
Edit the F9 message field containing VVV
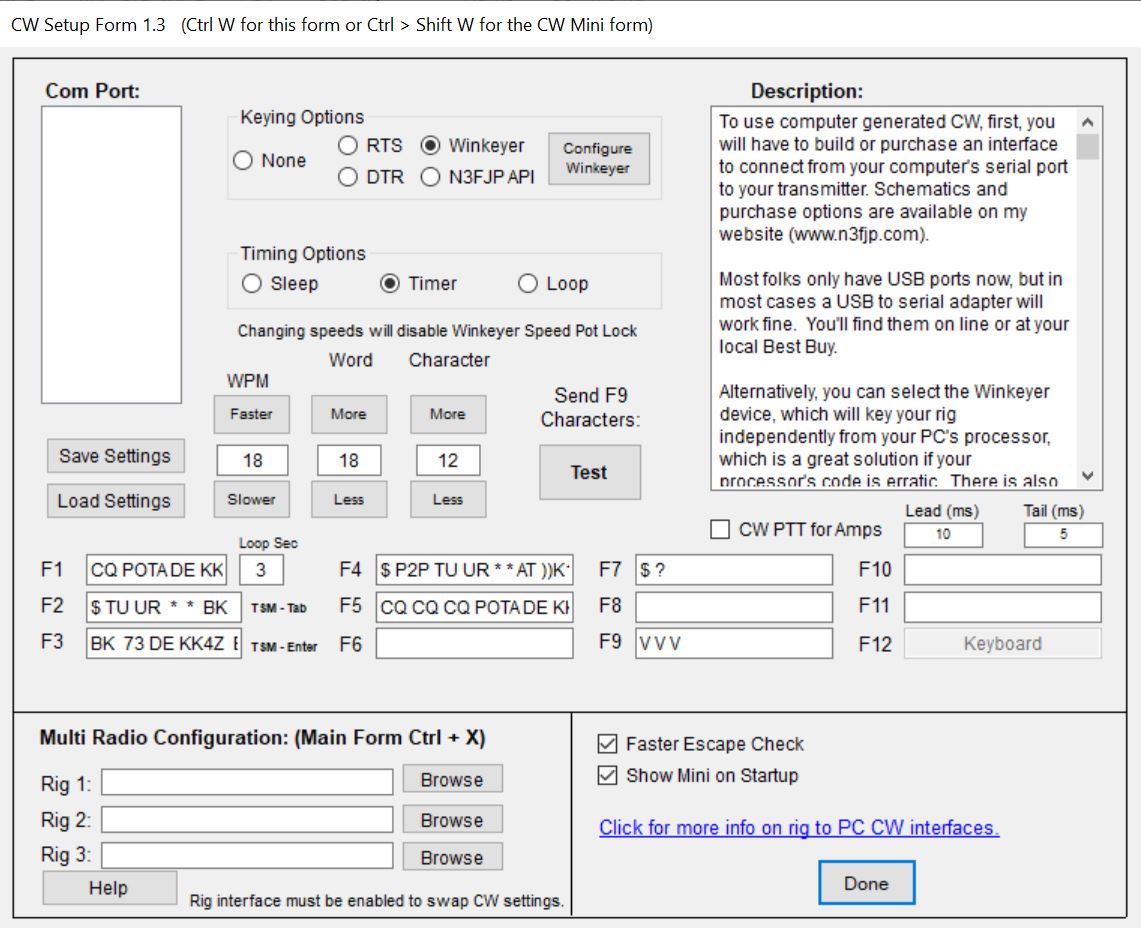[733, 642]
